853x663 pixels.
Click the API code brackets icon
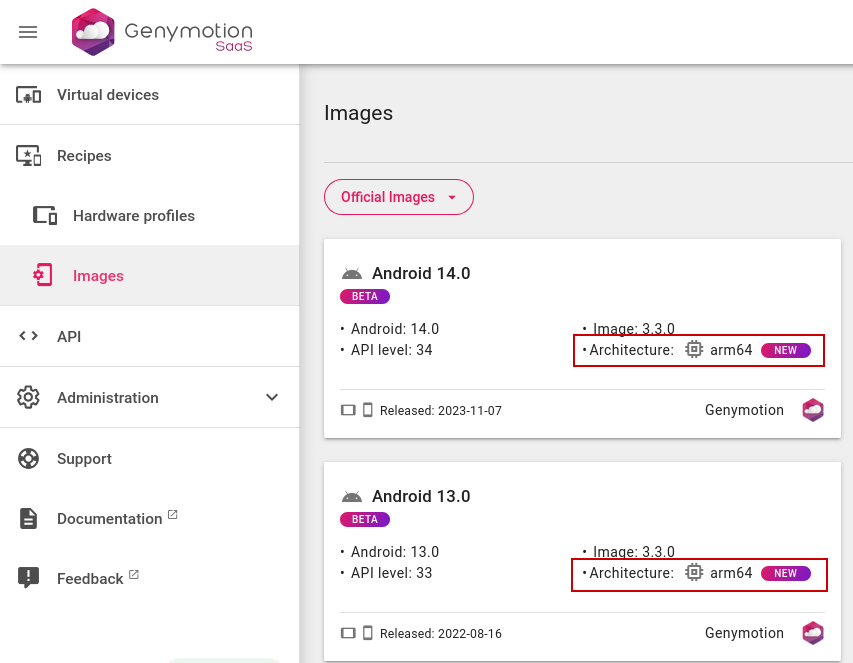coord(28,337)
